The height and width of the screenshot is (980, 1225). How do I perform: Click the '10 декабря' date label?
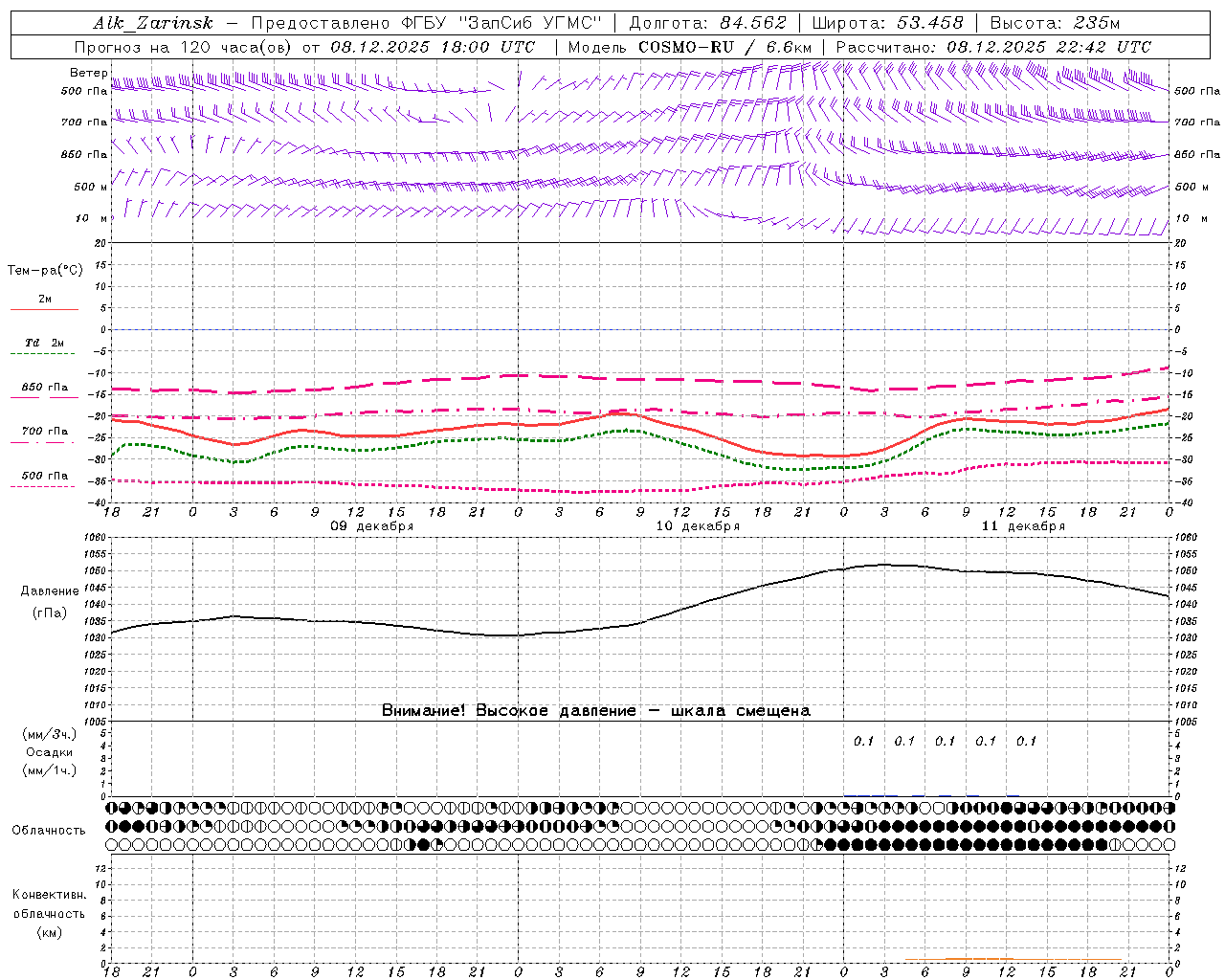[x=698, y=526]
